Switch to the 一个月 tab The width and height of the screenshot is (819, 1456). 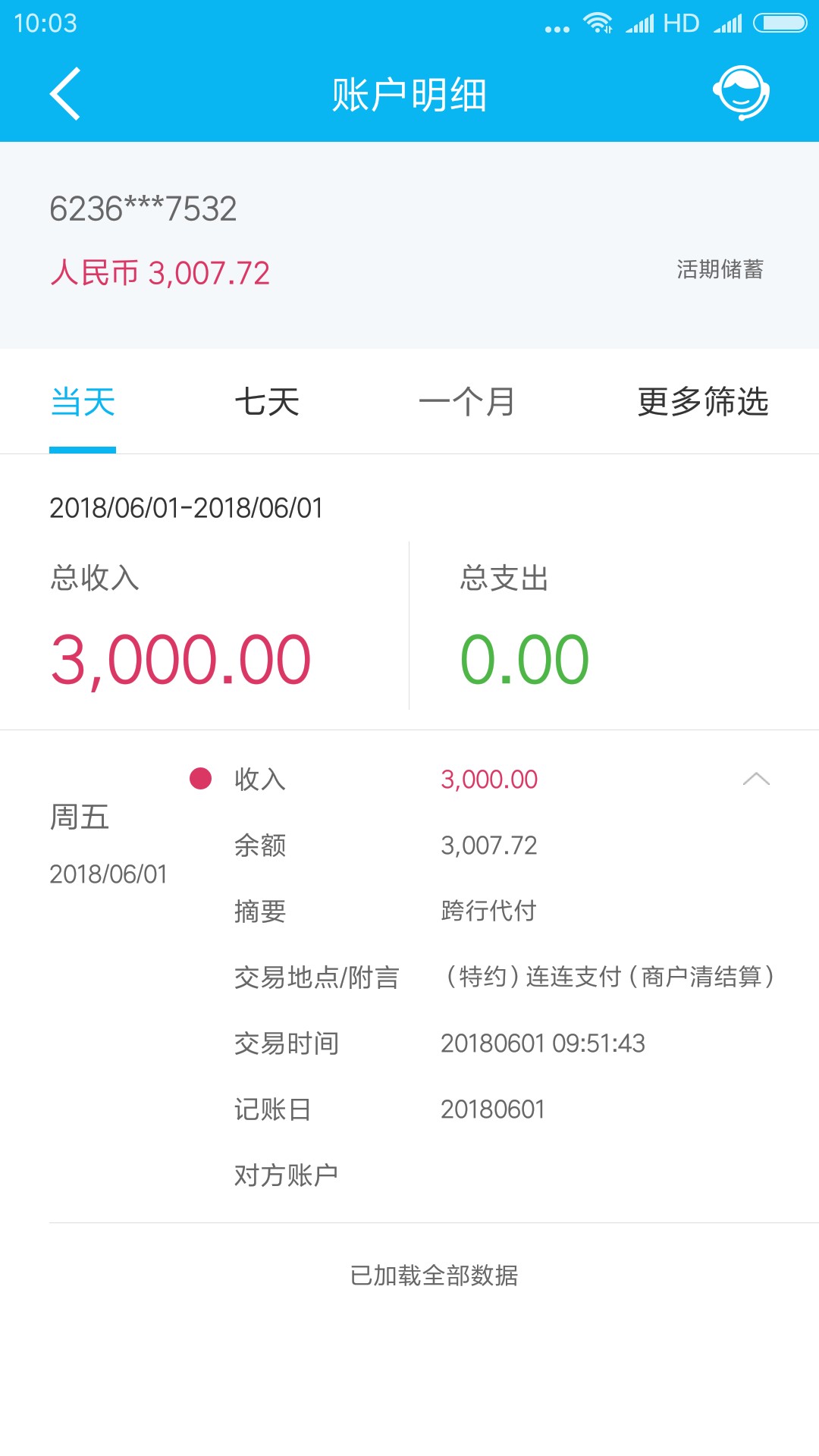(467, 402)
